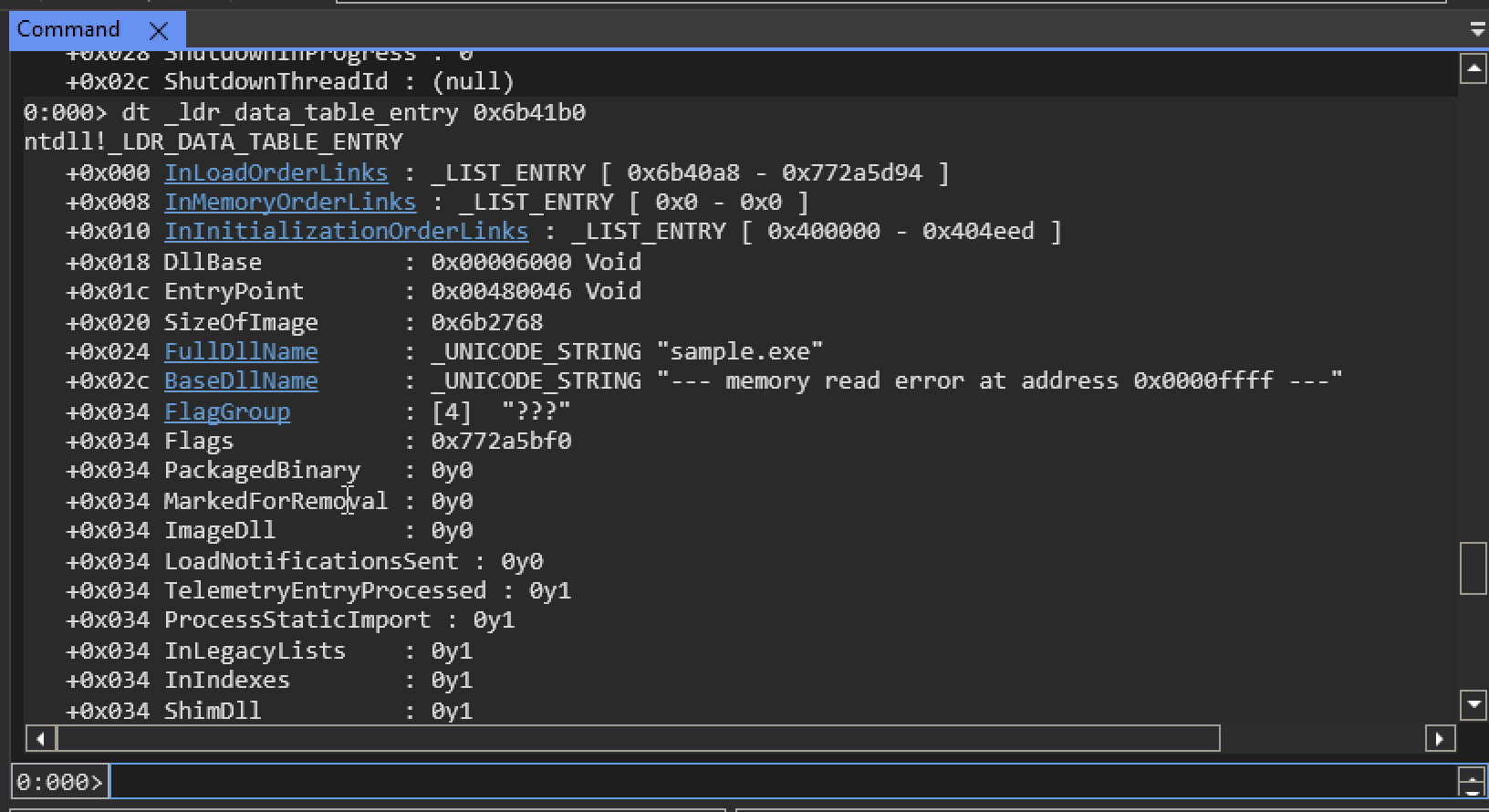The height and width of the screenshot is (812, 1489).
Task: Click the arrow control beside the command input
Action: [x=1472, y=782]
